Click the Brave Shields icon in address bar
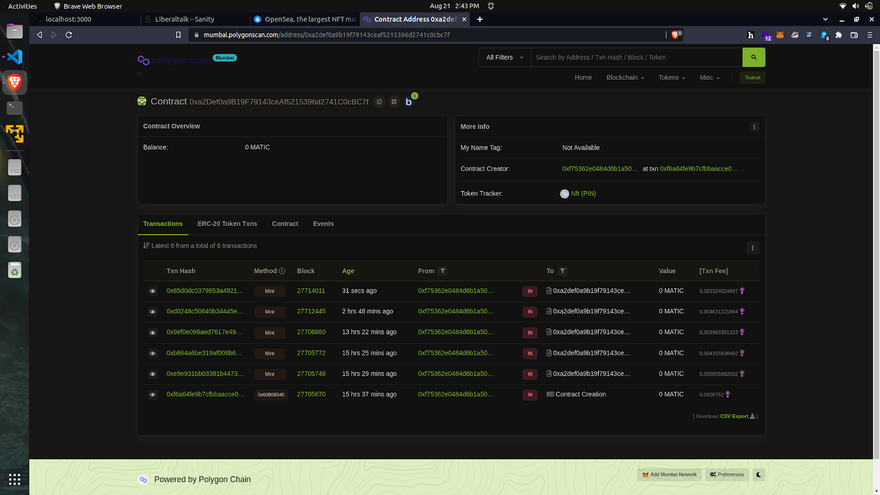Screen dimensions: 880x495 [677, 35]
